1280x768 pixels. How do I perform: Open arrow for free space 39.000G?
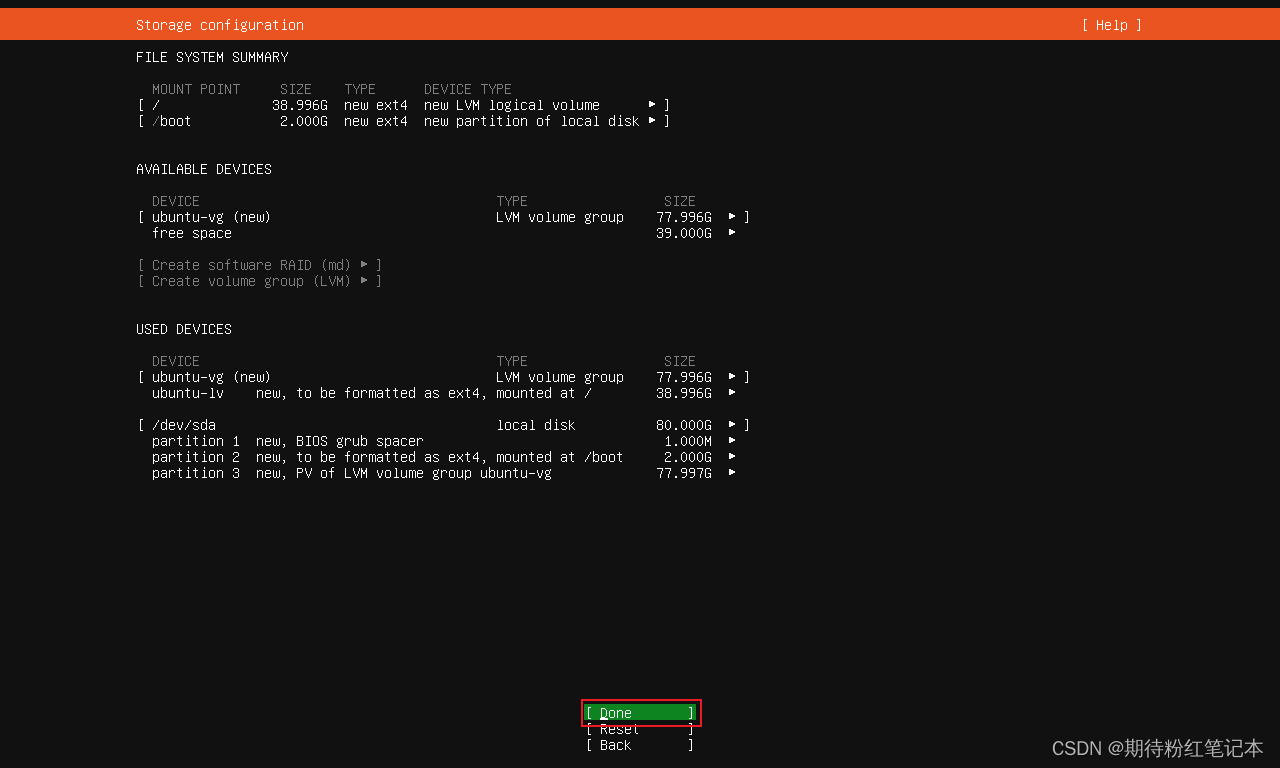[x=732, y=233]
